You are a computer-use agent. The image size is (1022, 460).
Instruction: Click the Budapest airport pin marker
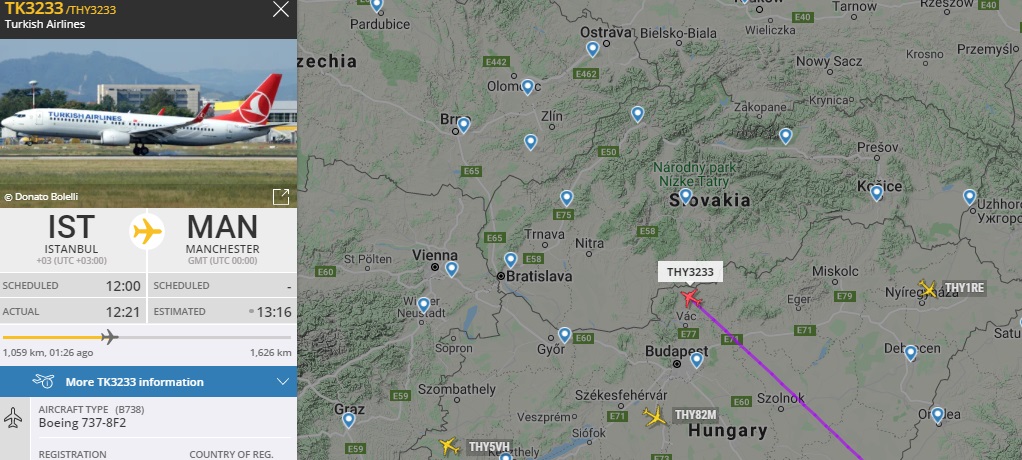point(697,360)
